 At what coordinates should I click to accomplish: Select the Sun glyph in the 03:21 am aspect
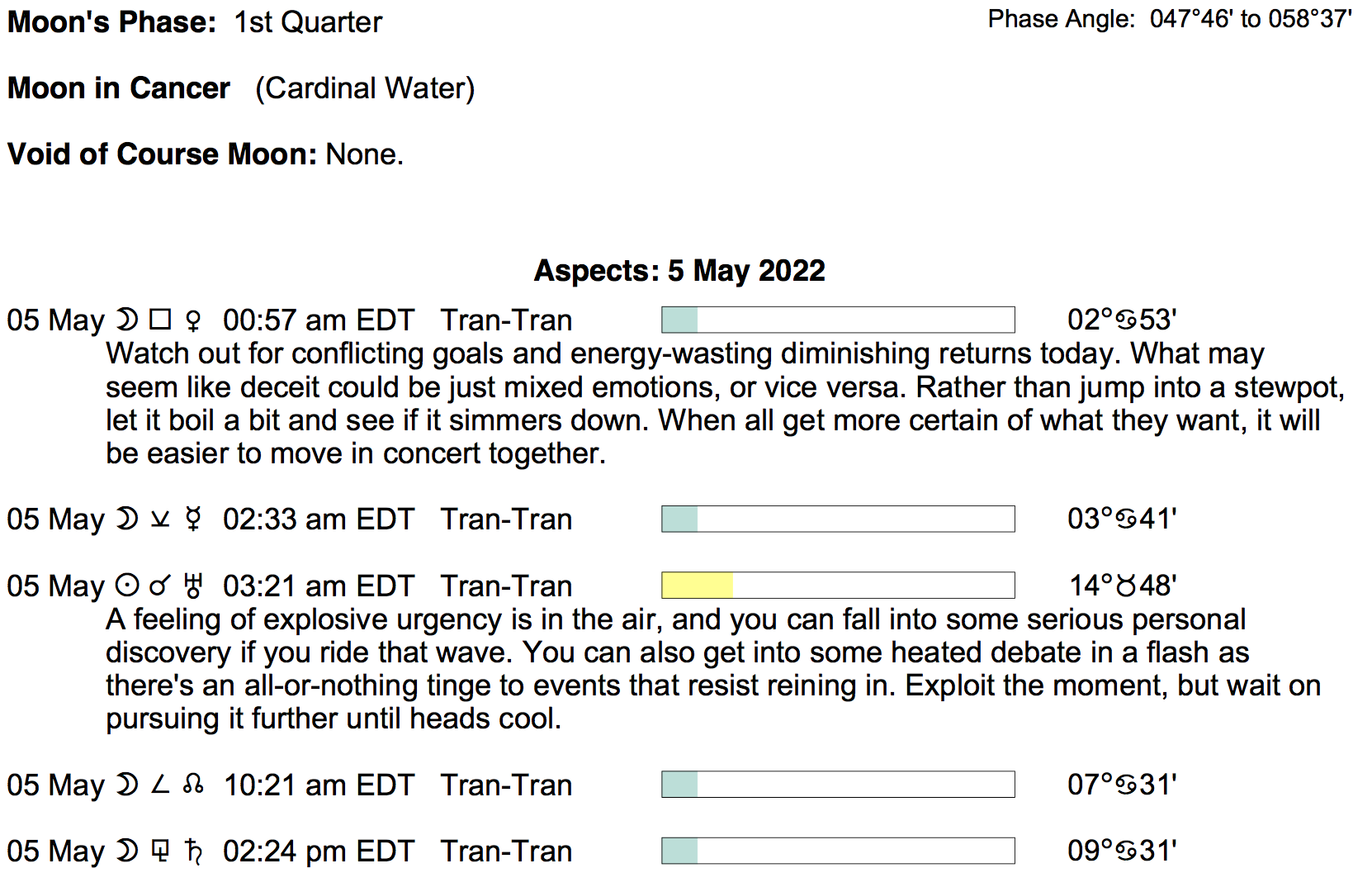click(126, 586)
